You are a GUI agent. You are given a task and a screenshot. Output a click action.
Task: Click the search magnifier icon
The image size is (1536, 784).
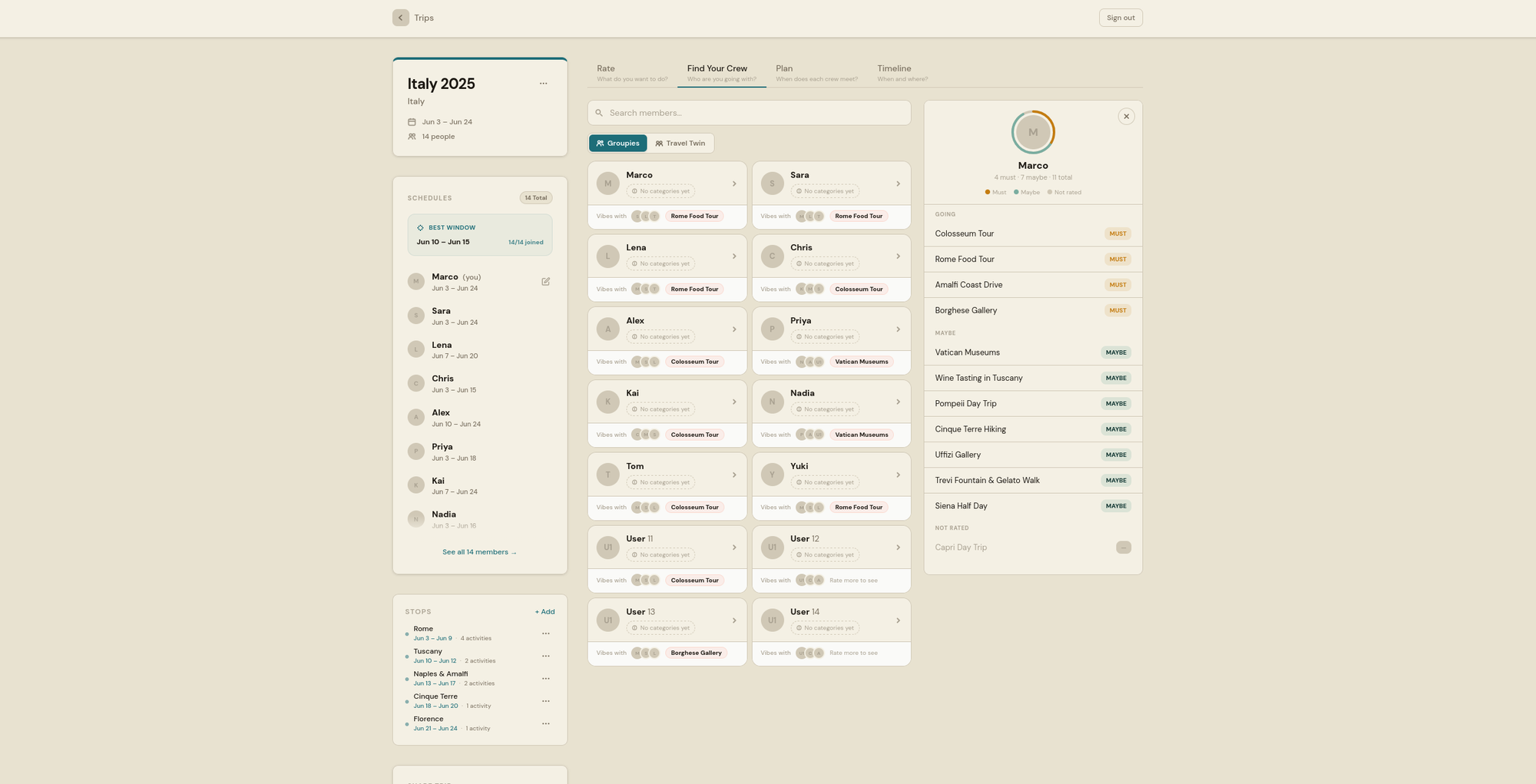point(599,113)
